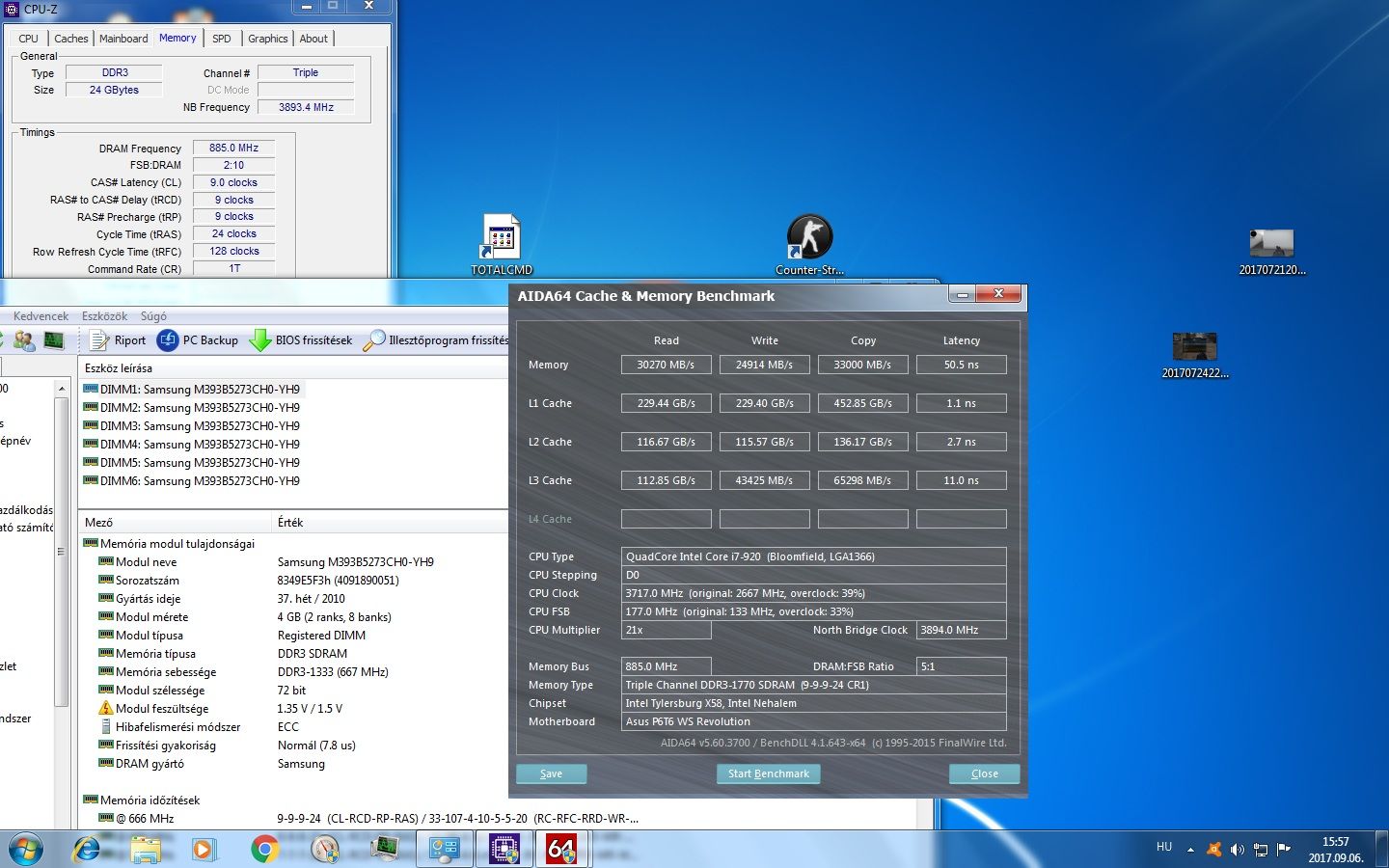This screenshot has width=1389, height=868.
Task: Click the L3 Cache Copy value 65298 MB/s
Action: pyautogui.click(x=862, y=480)
